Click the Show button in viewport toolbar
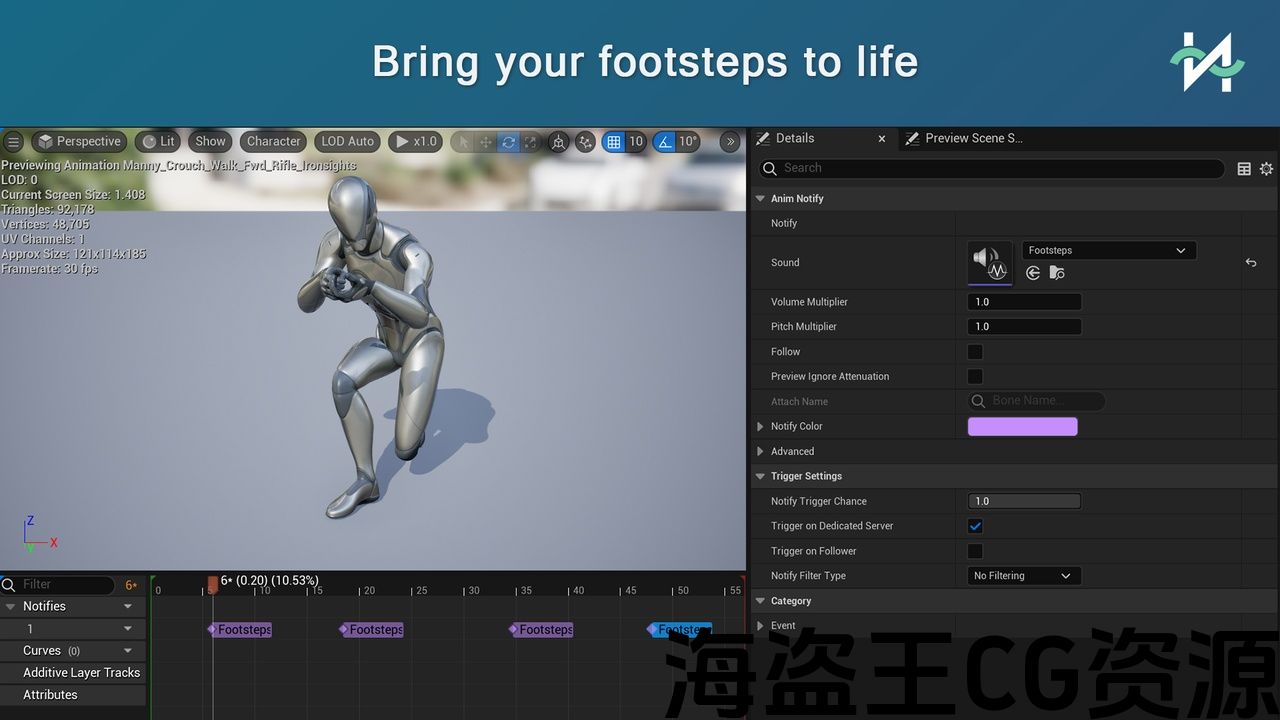 [210, 142]
